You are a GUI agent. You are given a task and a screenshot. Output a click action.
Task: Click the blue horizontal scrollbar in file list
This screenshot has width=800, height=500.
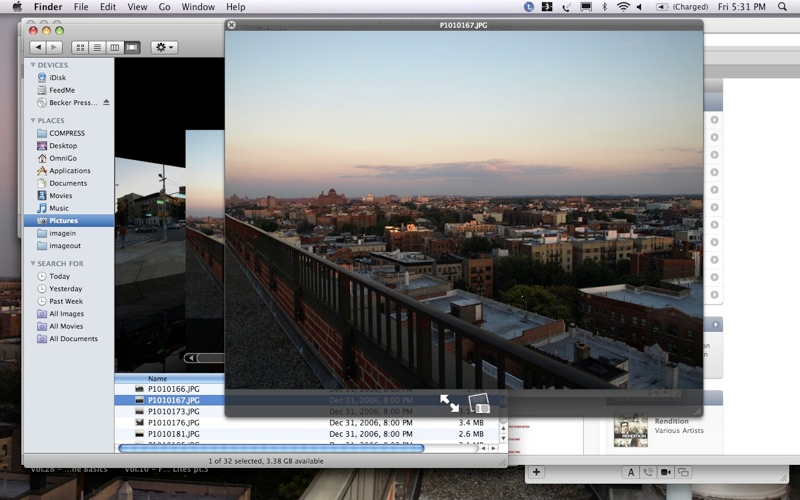(x=271, y=448)
